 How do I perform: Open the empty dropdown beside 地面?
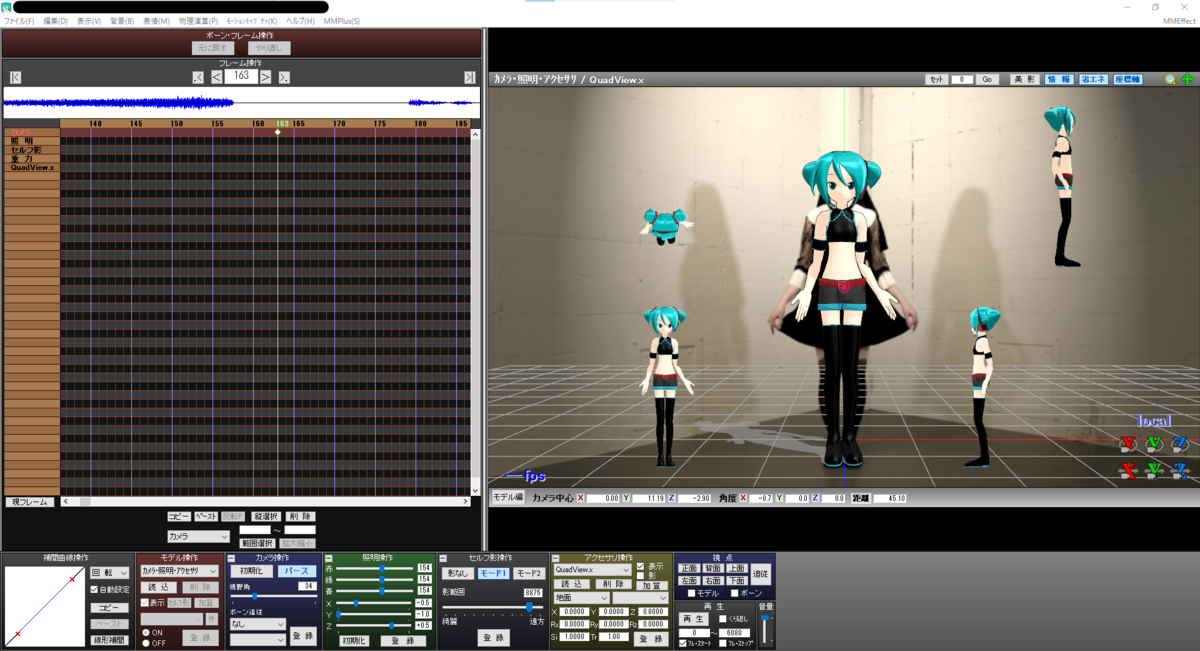pyautogui.click(x=640, y=597)
